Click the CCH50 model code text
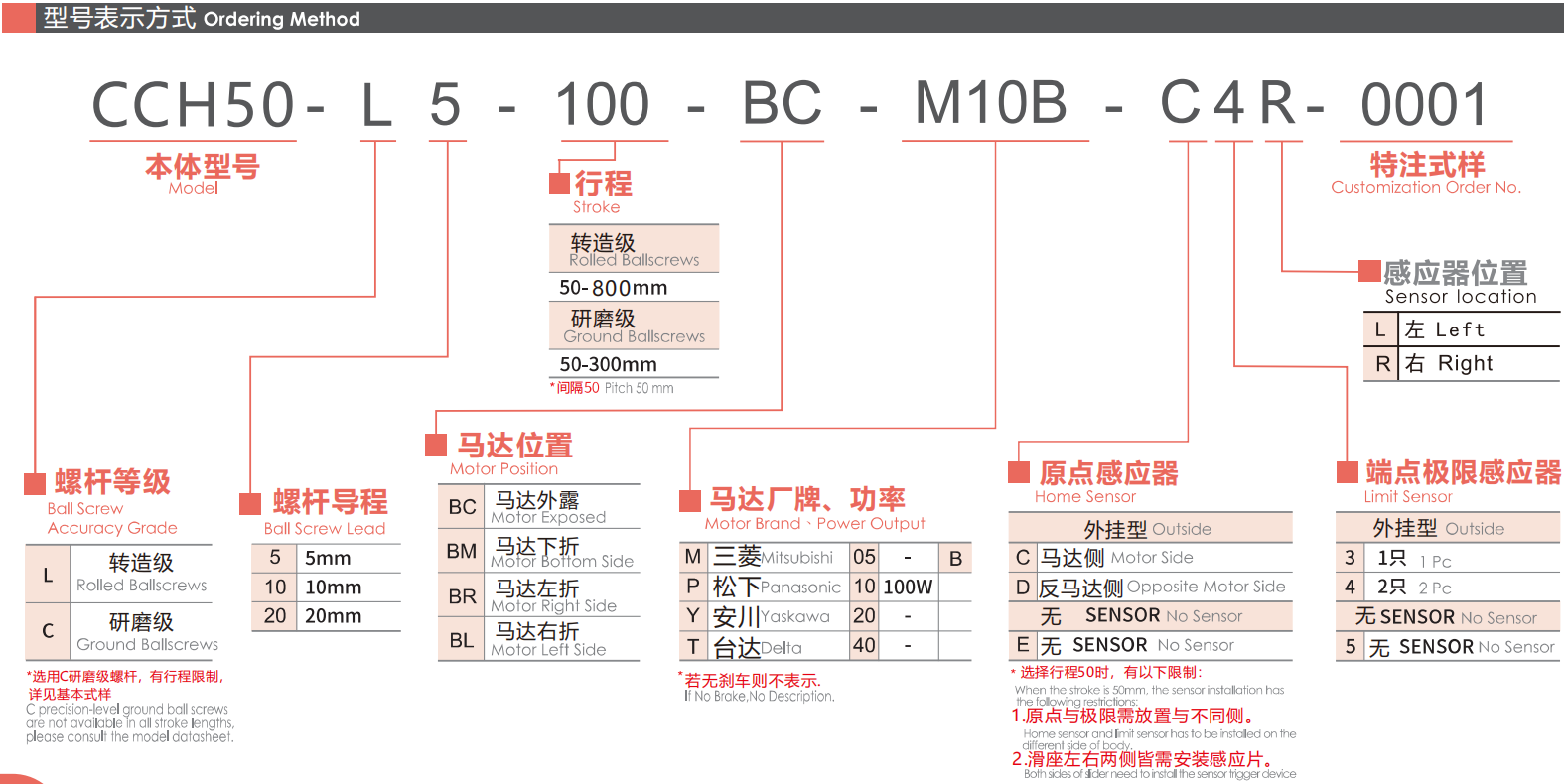This screenshot has height=784, width=1567. (193, 105)
